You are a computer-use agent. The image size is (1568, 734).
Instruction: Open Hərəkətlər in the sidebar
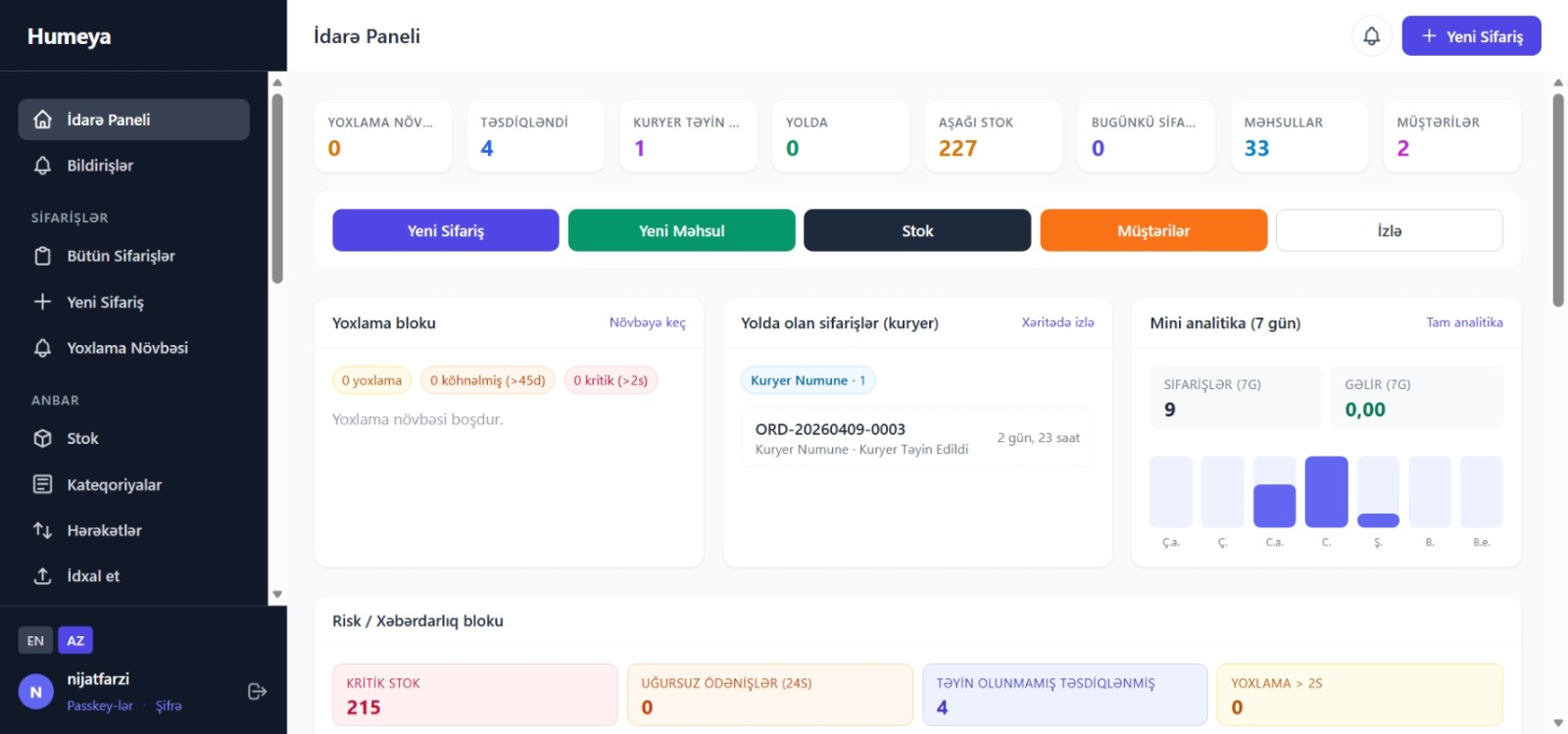pos(133,530)
